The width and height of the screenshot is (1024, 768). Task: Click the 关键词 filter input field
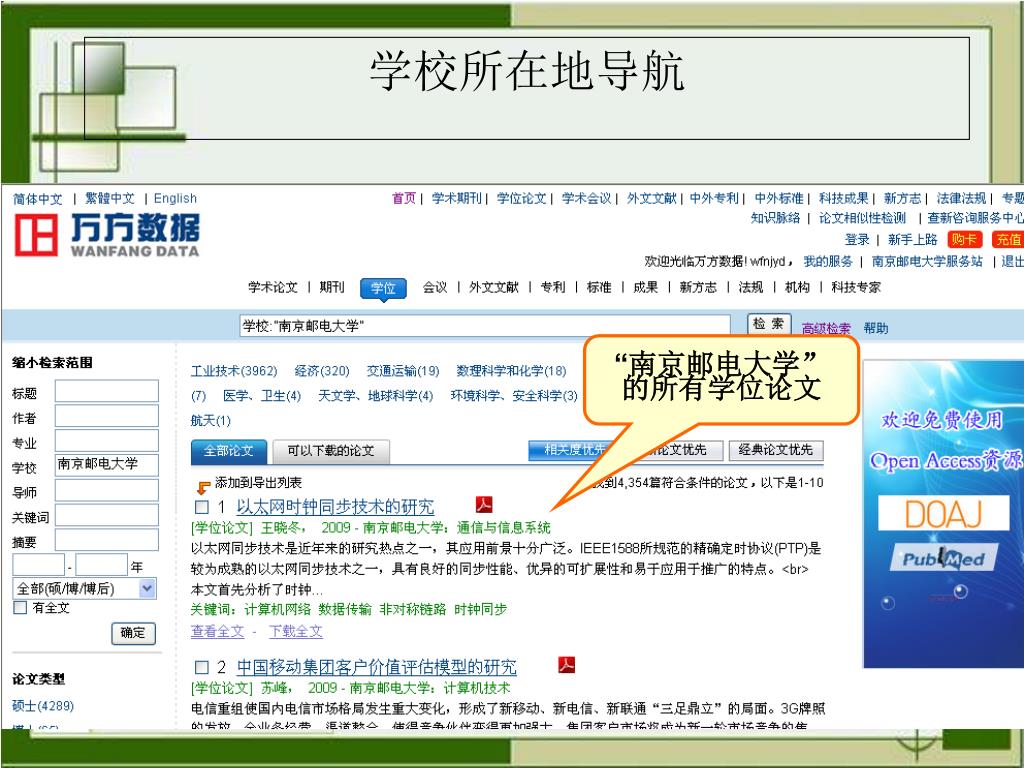[106, 515]
